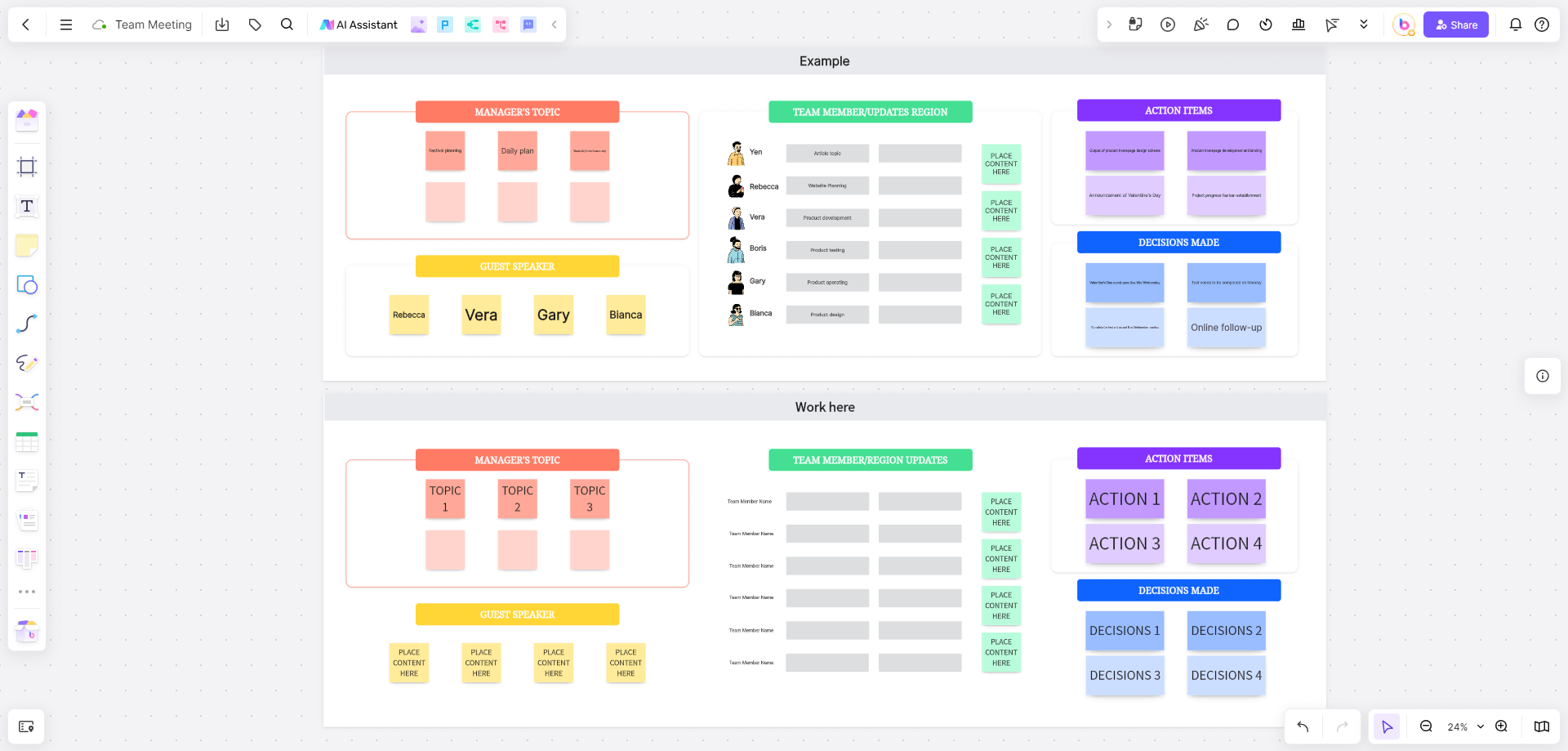Screen dimensions: 1568x751
Task: Click the Work here GUEST SPEAKER header
Action: (517, 615)
